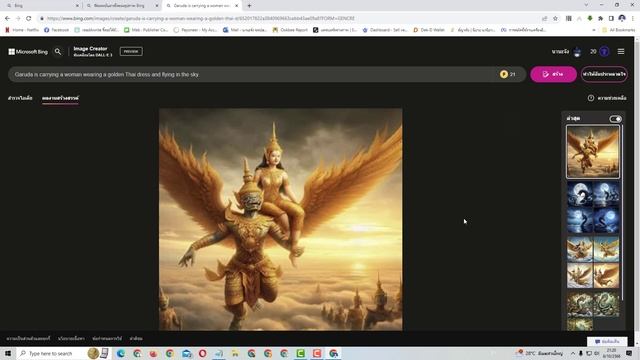Open the second footer link
The image size is (640, 360).
tap(71, 338)
